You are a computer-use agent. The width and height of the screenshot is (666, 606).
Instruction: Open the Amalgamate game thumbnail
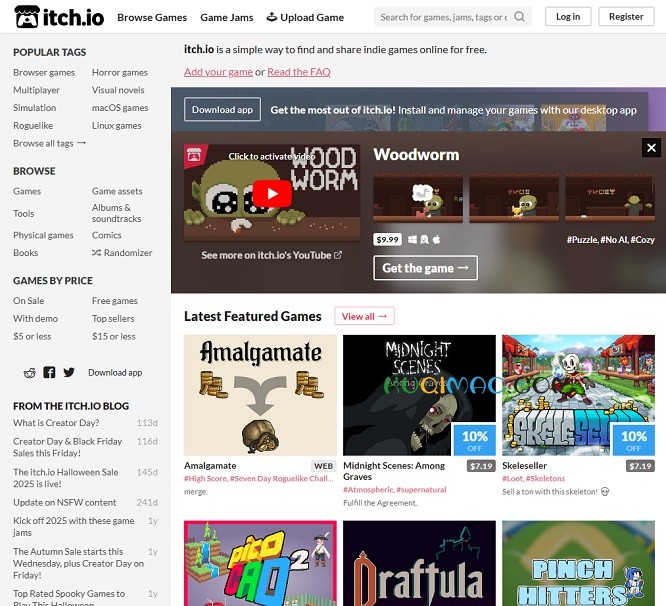pyautogui.click(x=260, y=395)
